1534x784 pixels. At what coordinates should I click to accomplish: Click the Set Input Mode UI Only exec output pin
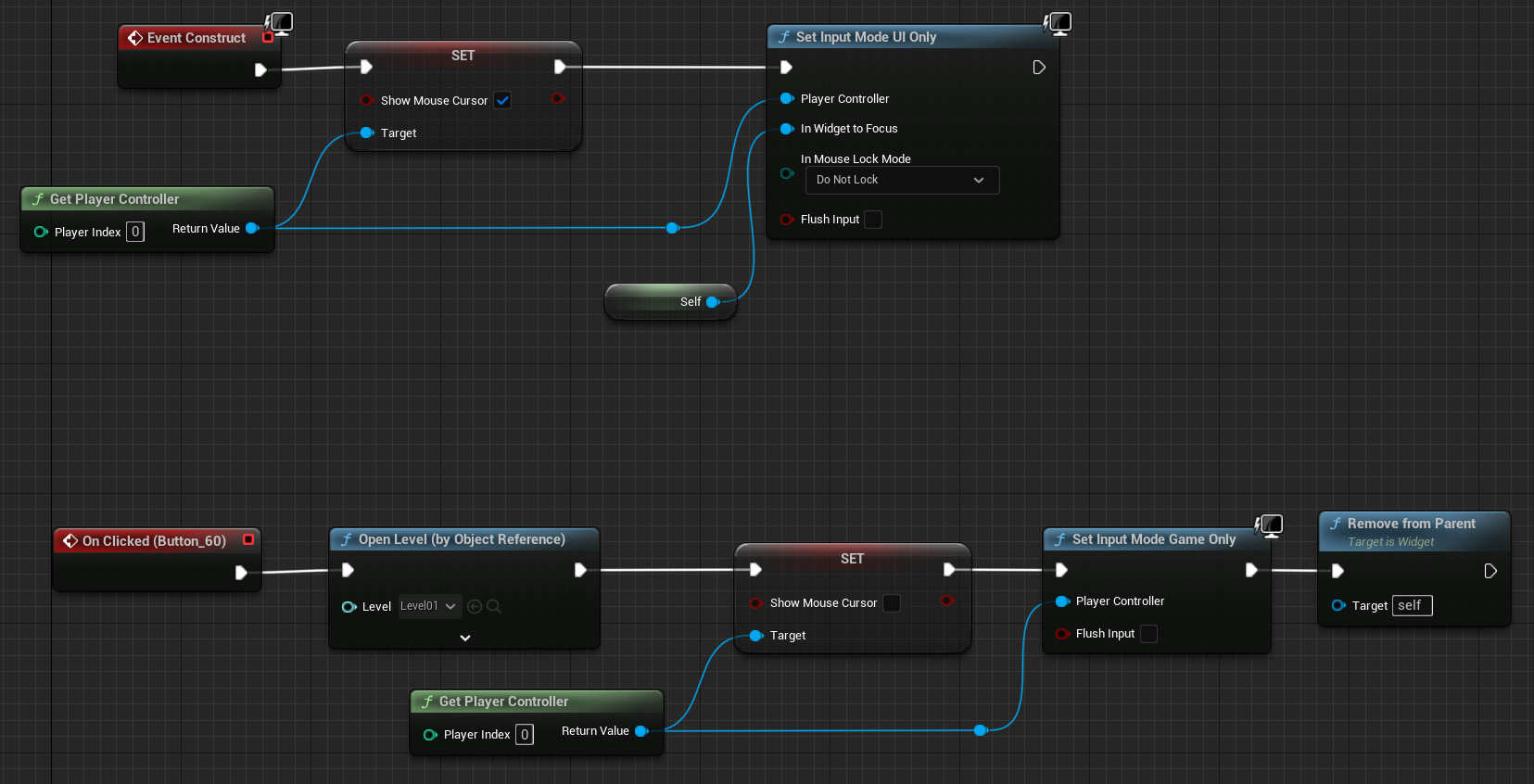pyautogui.click(x=1039, y=67)
